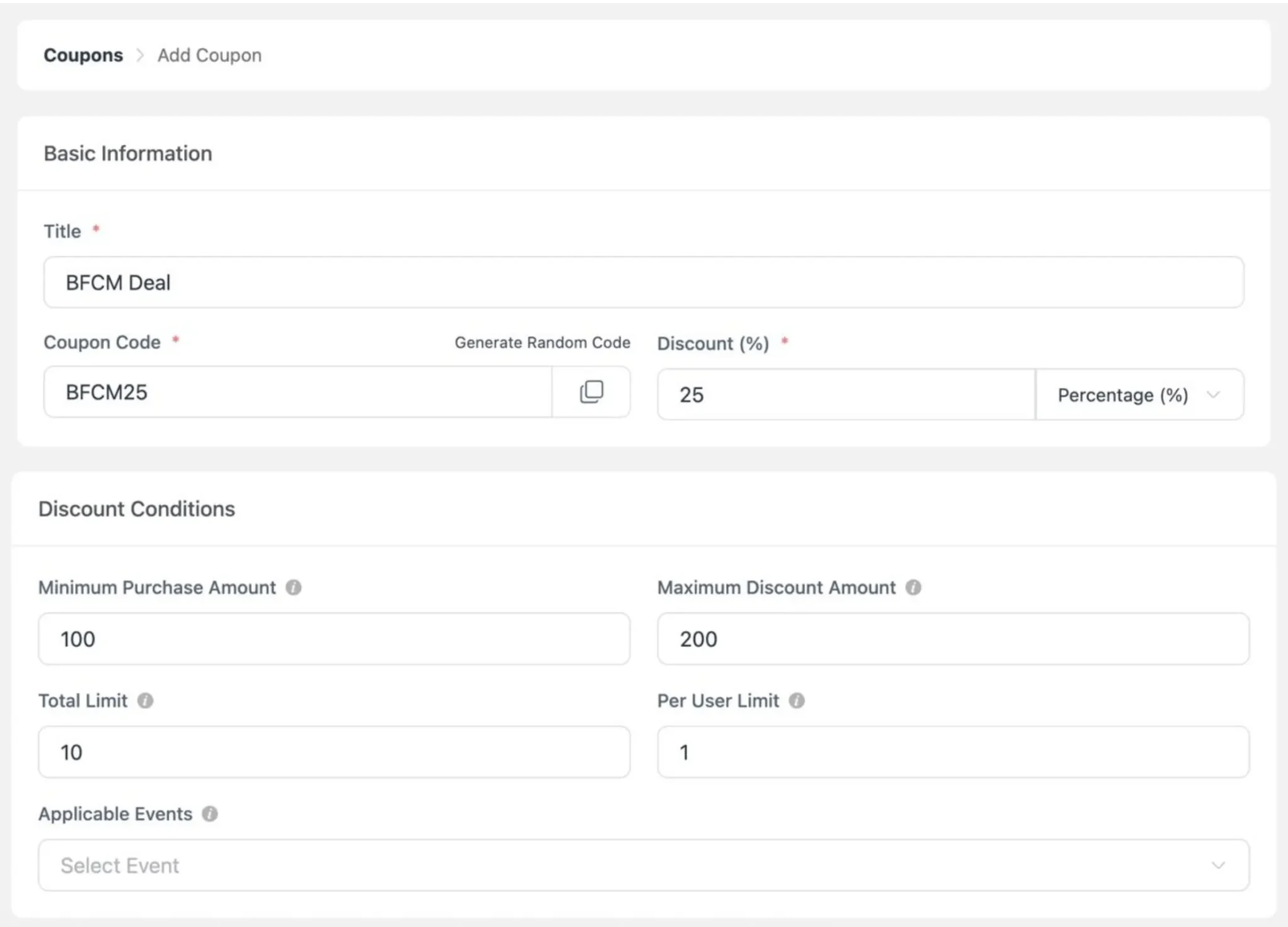The width and height of the screenshot is (1288, 927).
Task: Click the info icon beside Per User Limit
Action: 796,701
